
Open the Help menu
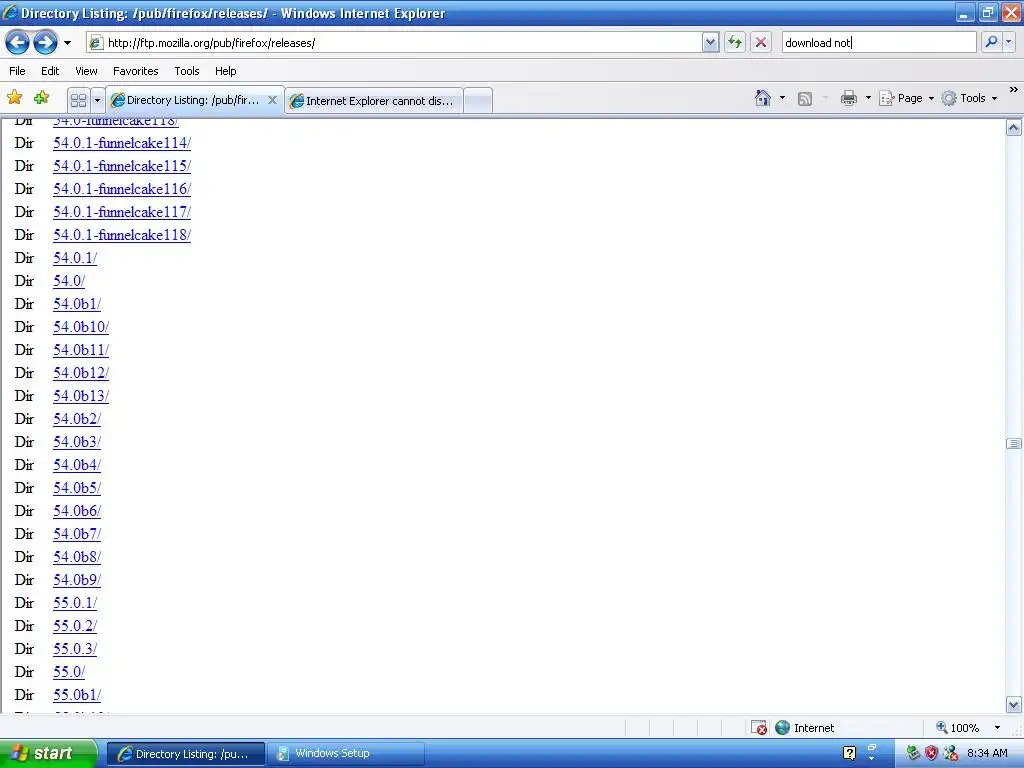(x=226, y=71)
